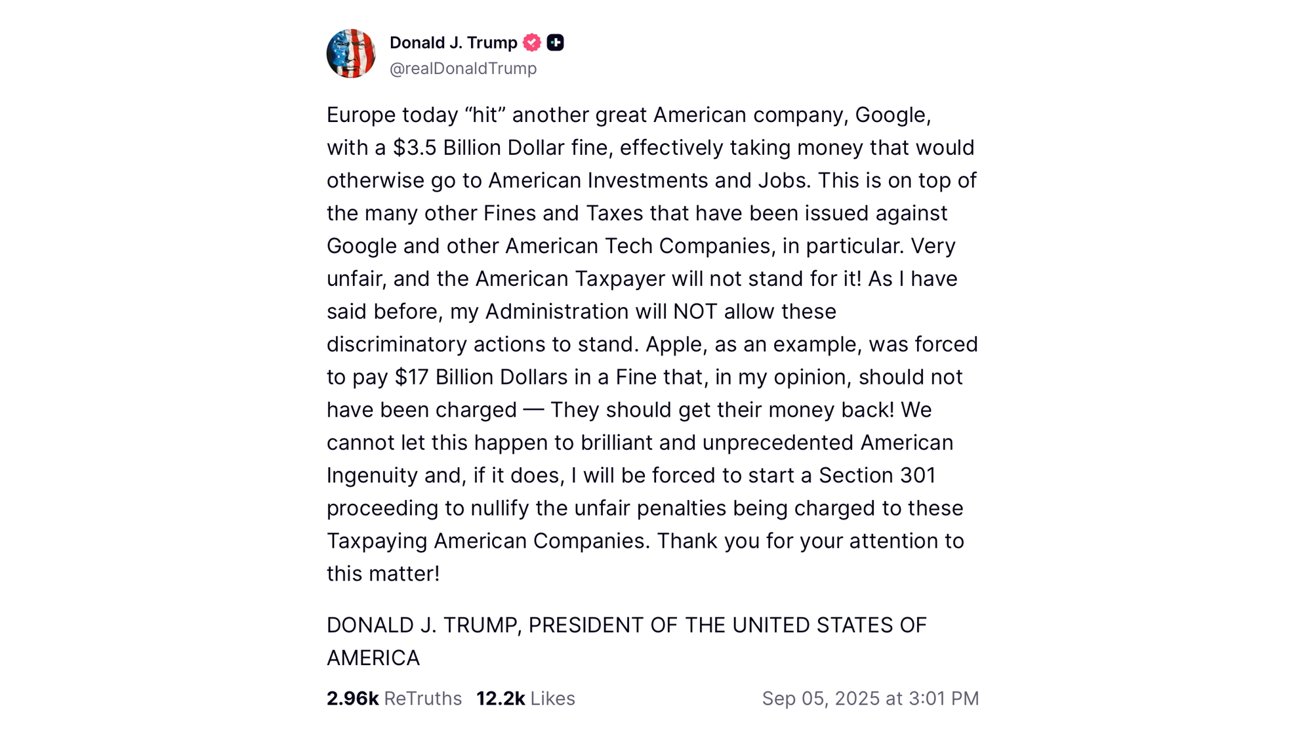The image size is (1312, 738).
Task: Click the Likes label
Action: (x=553, y=698)
